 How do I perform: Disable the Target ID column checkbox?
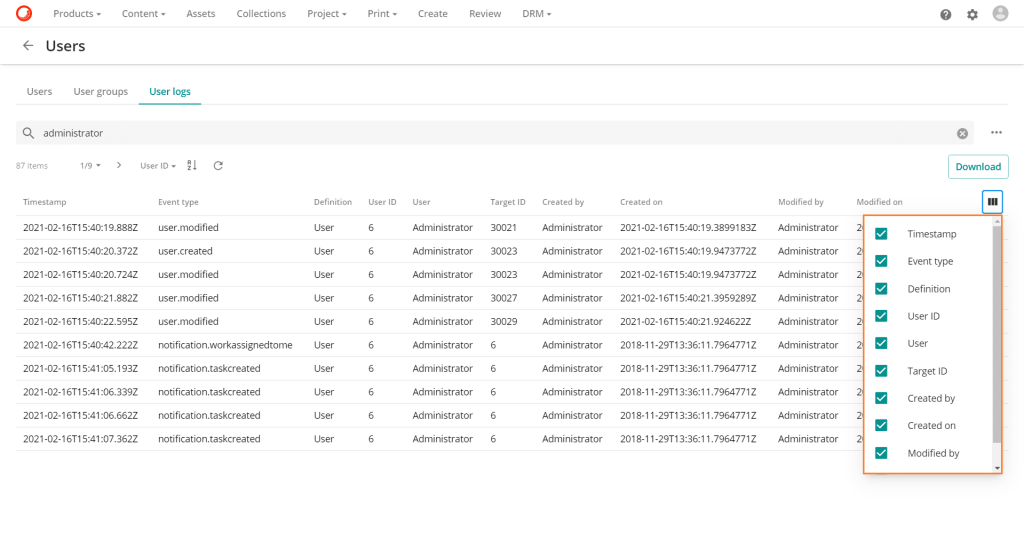click(x=881, y=371)
